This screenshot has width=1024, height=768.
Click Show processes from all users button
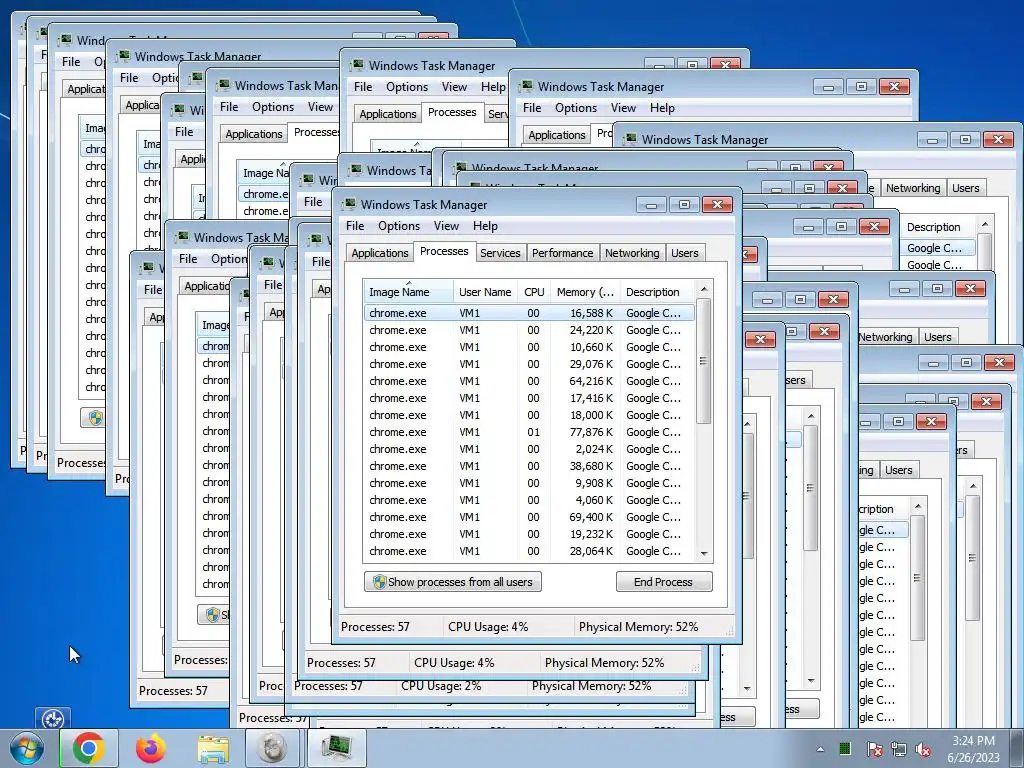pos(453,582)
